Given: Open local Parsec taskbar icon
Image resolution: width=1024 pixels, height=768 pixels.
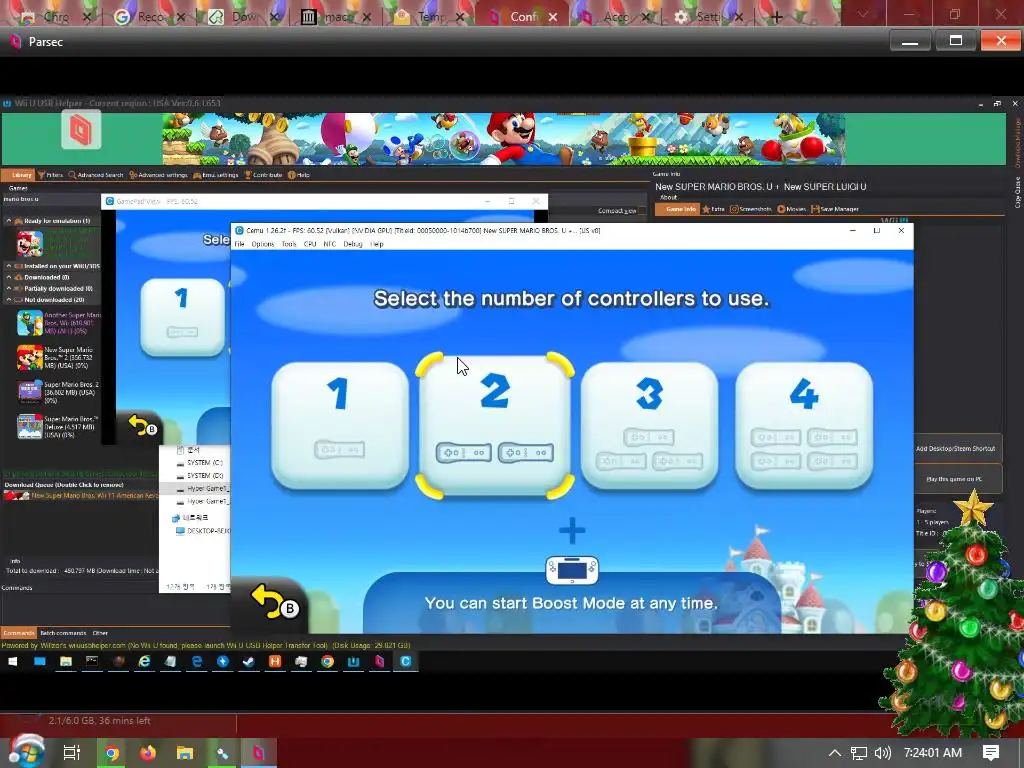Looking at the screenshot, I should pyautogui.click(x=259, y=753).
